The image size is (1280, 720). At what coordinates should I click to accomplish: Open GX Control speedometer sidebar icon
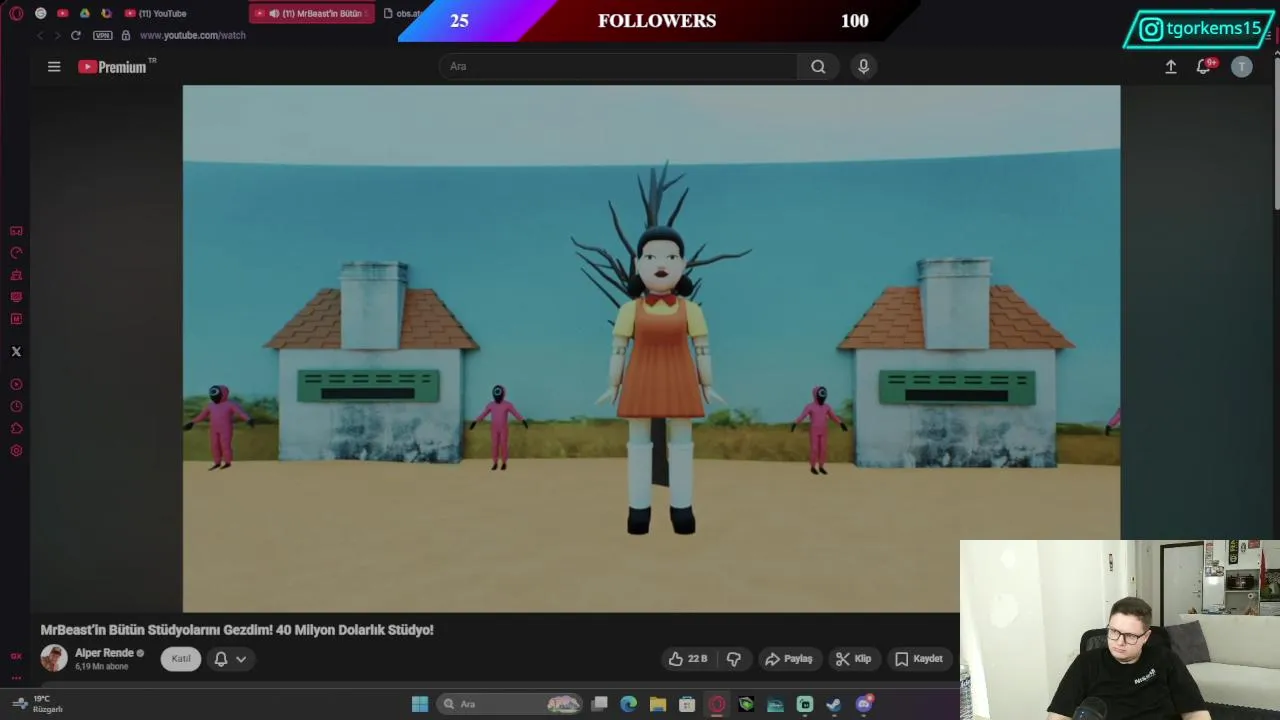pyautogui.click(x=16, y=253)
